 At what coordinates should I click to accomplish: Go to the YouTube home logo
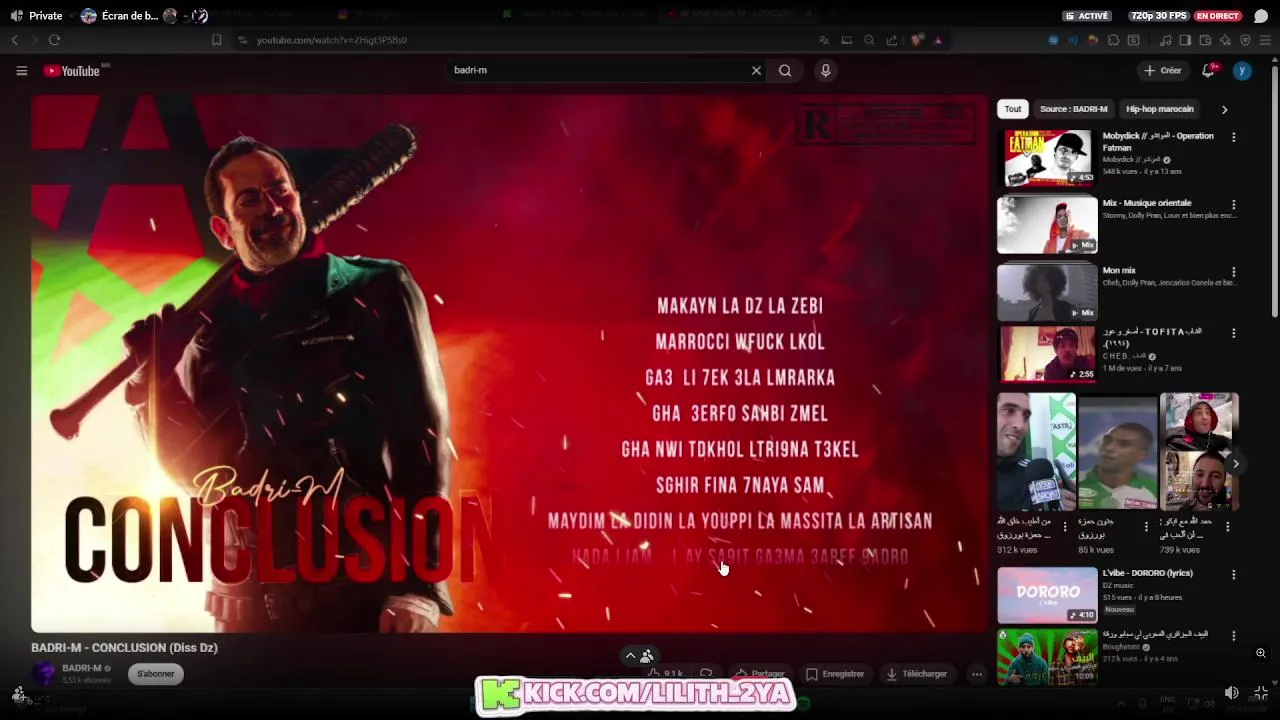(x=72, y=70)
